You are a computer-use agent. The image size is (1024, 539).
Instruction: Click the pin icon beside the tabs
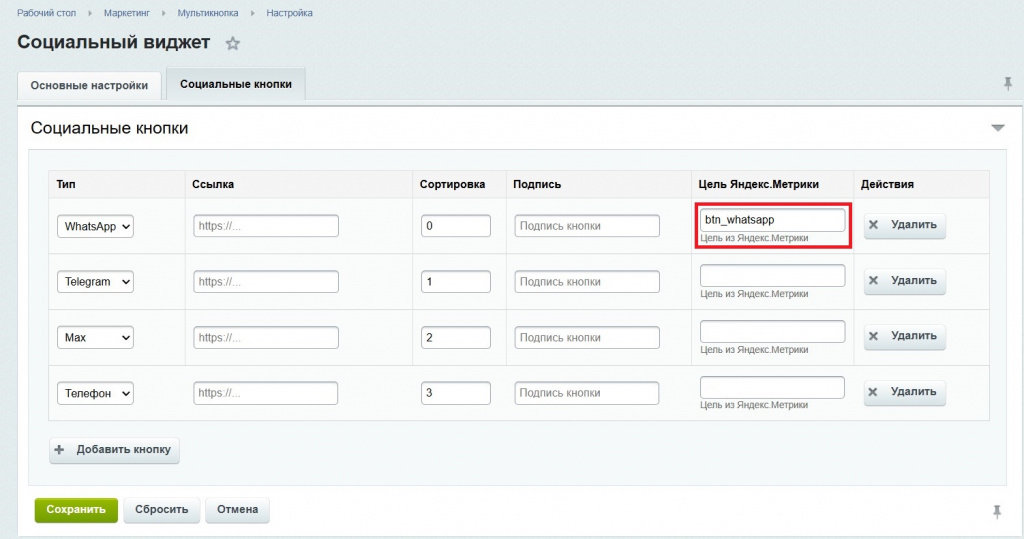click(1007, 84)
